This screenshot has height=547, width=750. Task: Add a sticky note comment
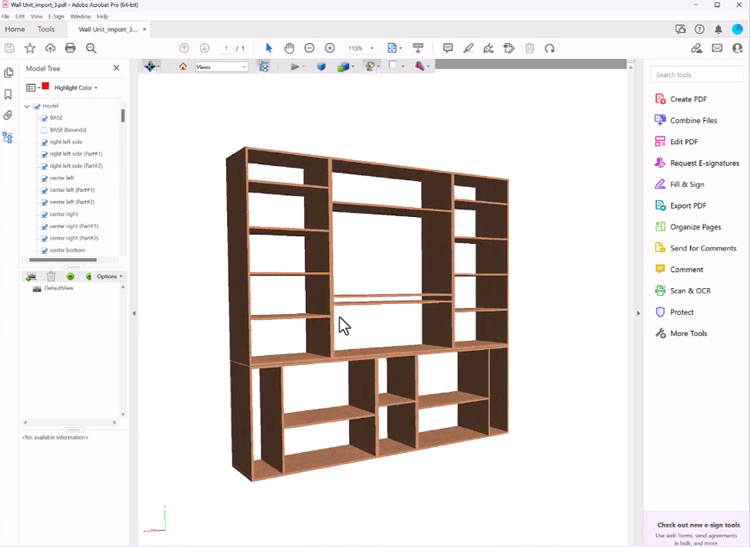(448, 48)
